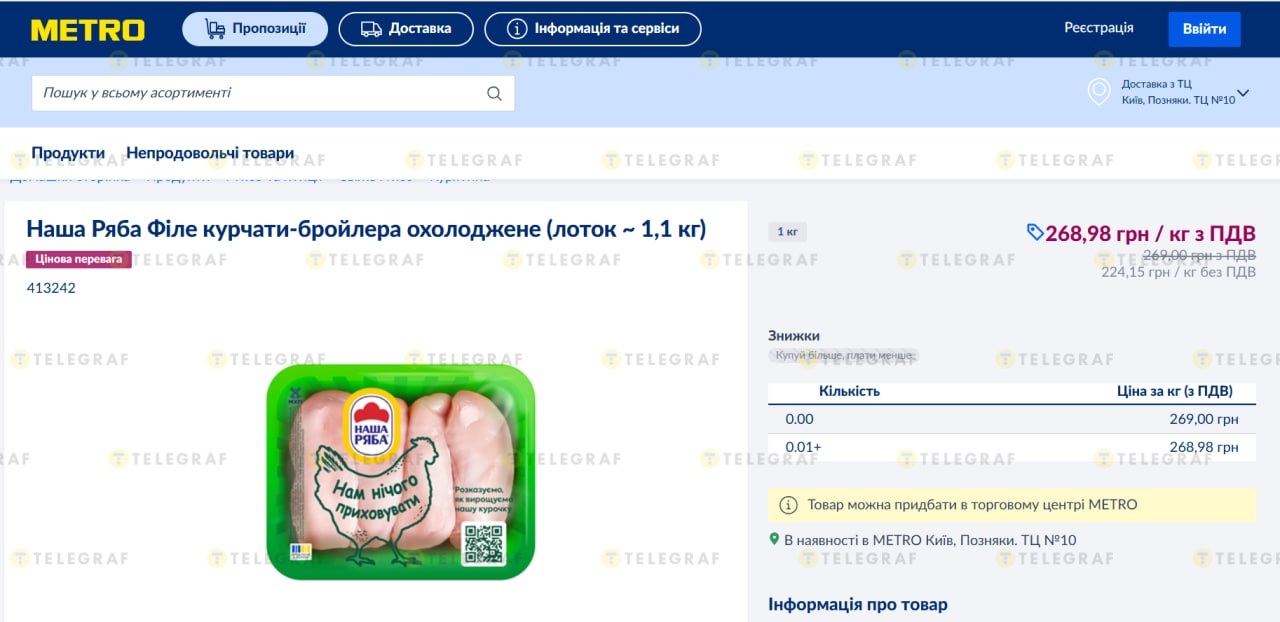Image resolution: width=1280 pixels, height=622 pixels.
Task: Click the search magnifier icon
Action: 494,93
